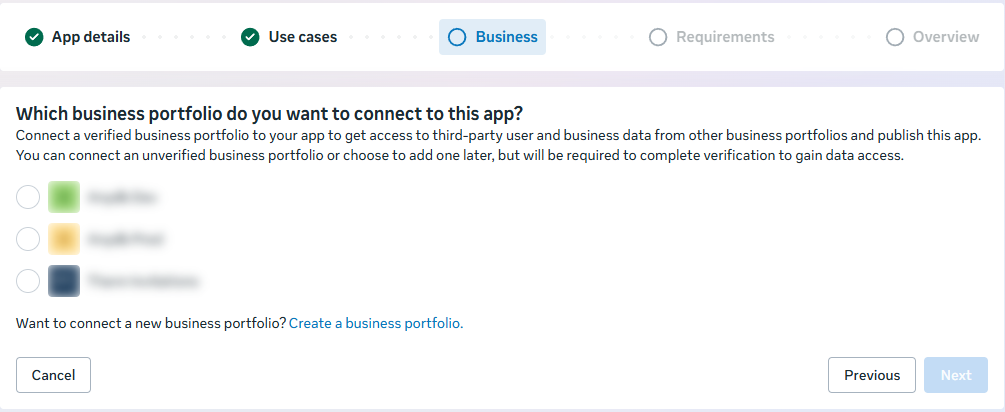Image resolution: width=1005 pixels, height=412 pixels.
Task: Pick radio button beside the dark blue portfolio icon
Action: 28,281
